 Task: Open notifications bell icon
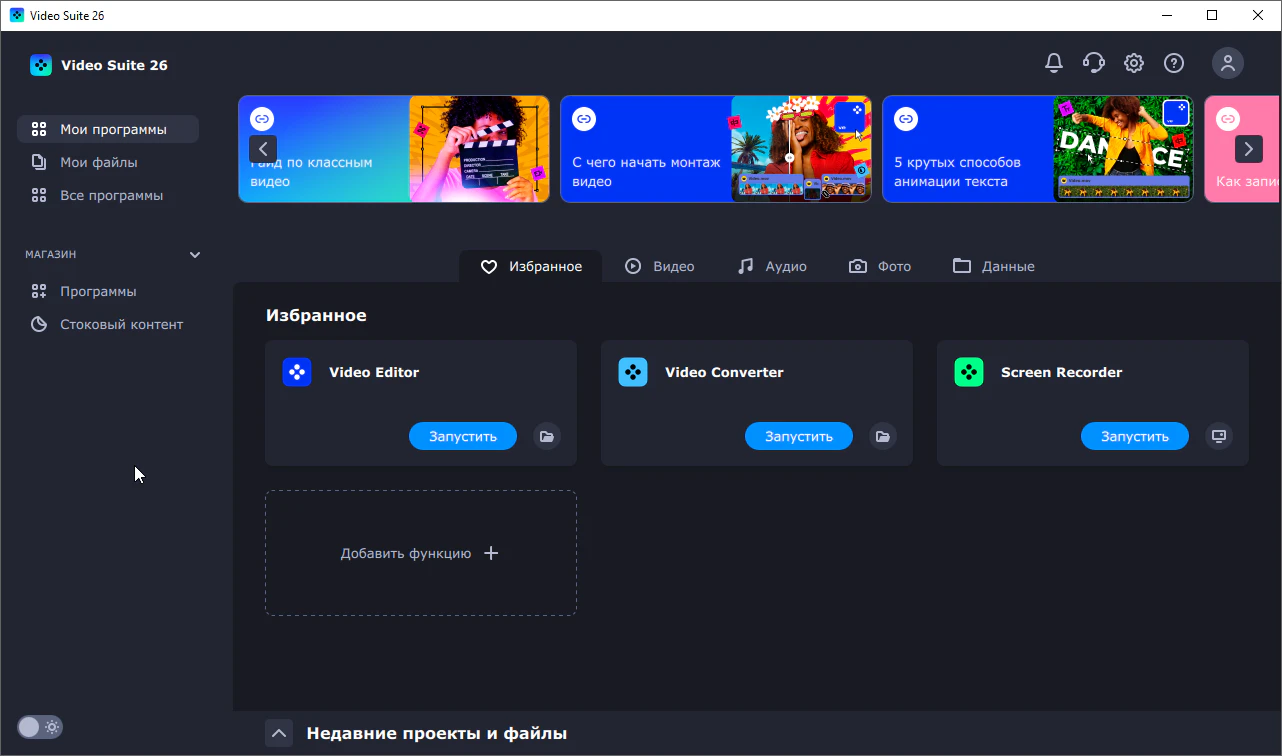tap(1054, 63)
